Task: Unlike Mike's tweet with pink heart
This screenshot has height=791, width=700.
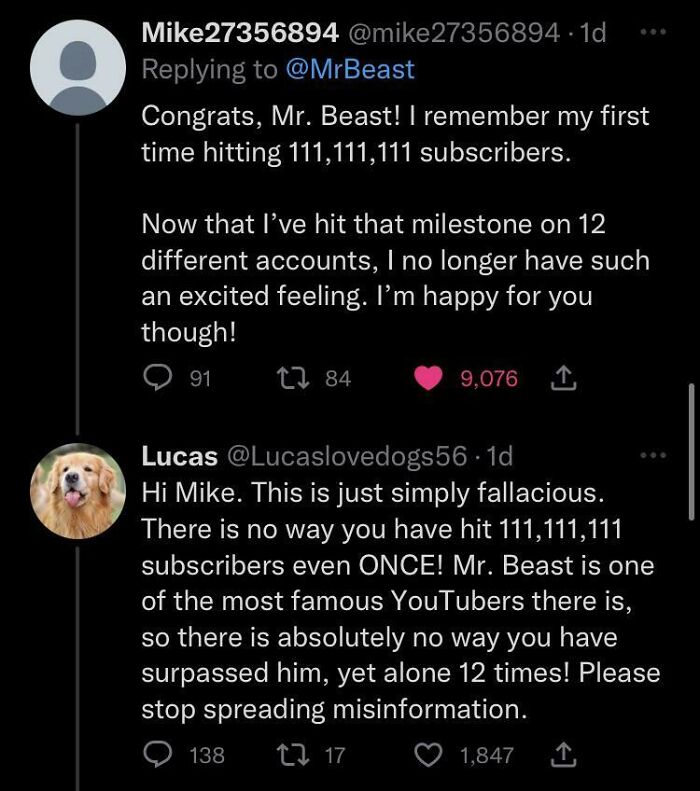Action: click(428, 378)
